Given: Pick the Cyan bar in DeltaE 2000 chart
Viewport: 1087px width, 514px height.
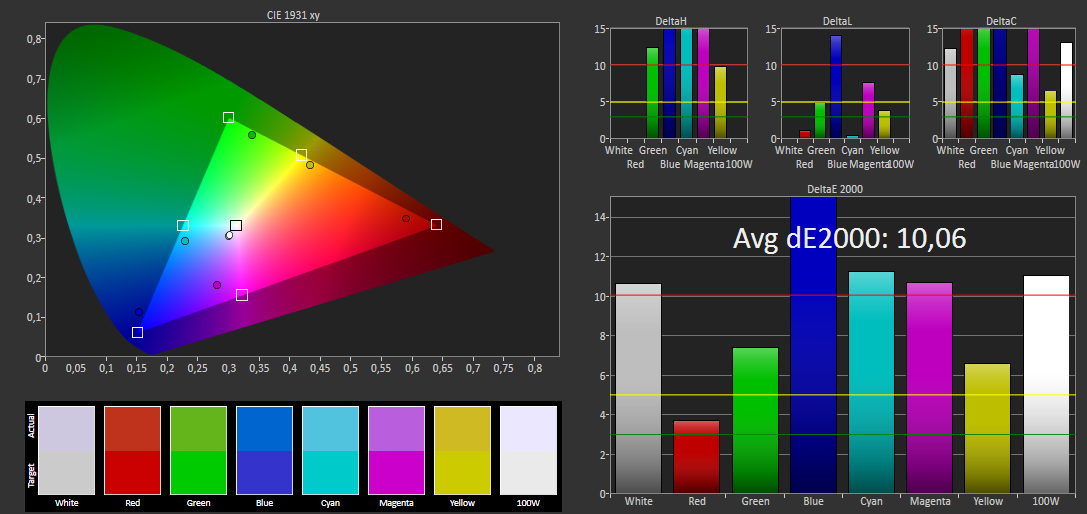Looking at the screenshot, I should (871, 382).
